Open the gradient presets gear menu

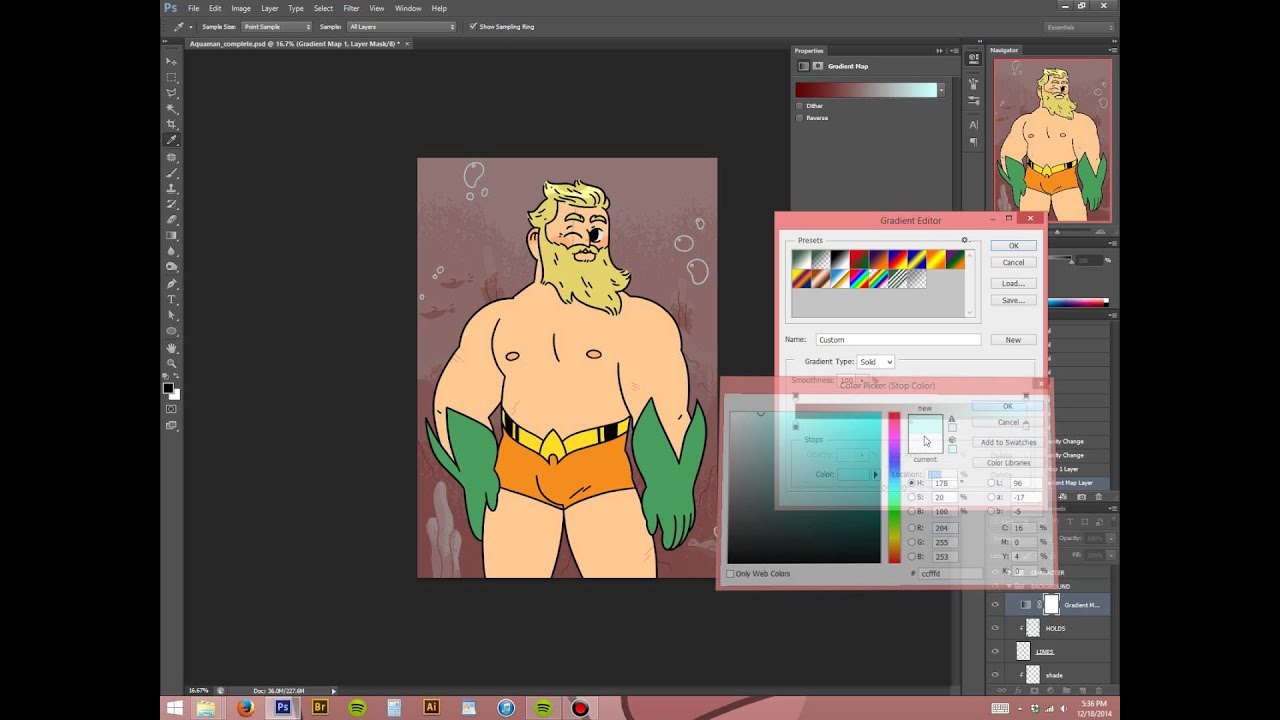964,240
